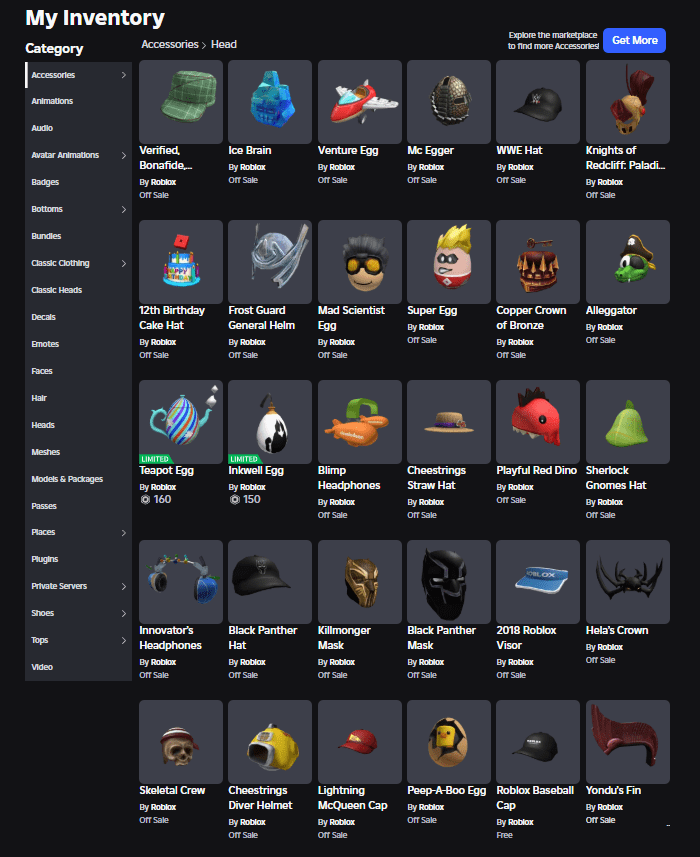Open the limited Inkwell Egg thumbnail
Screen dimensions: 700x857
[270, 422]
